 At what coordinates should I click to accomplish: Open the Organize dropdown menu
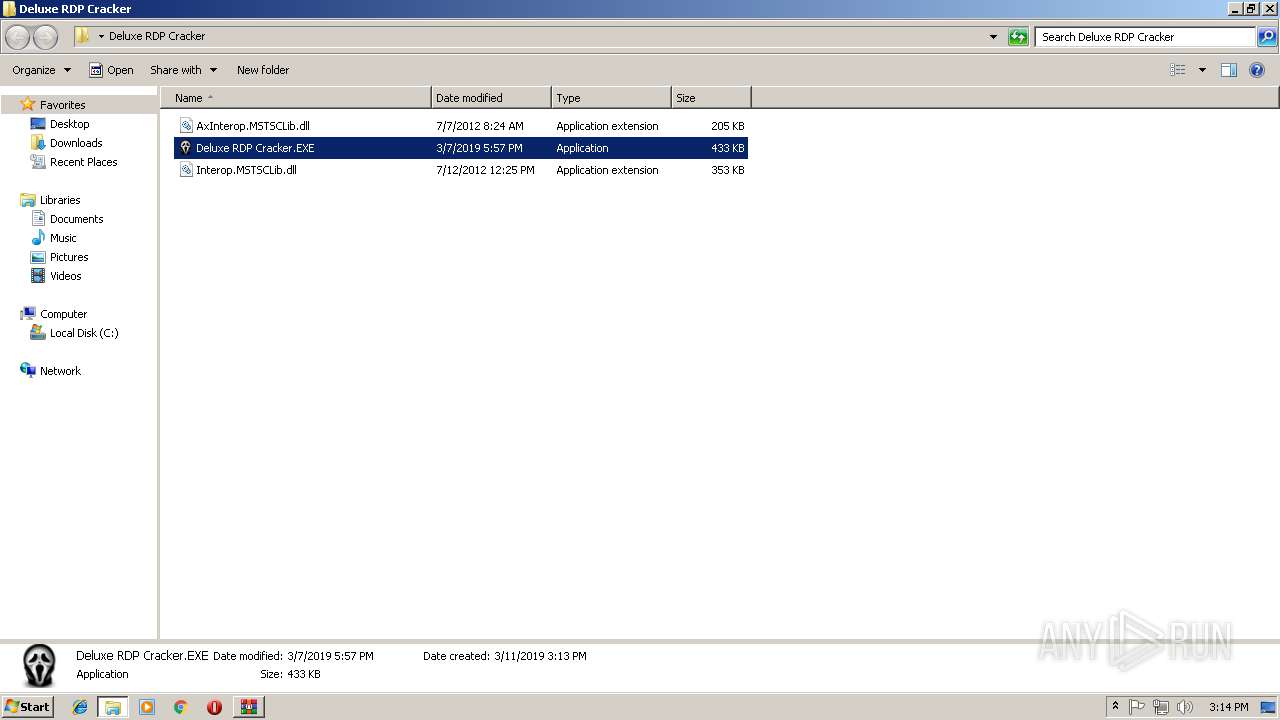tap(41, 70)
